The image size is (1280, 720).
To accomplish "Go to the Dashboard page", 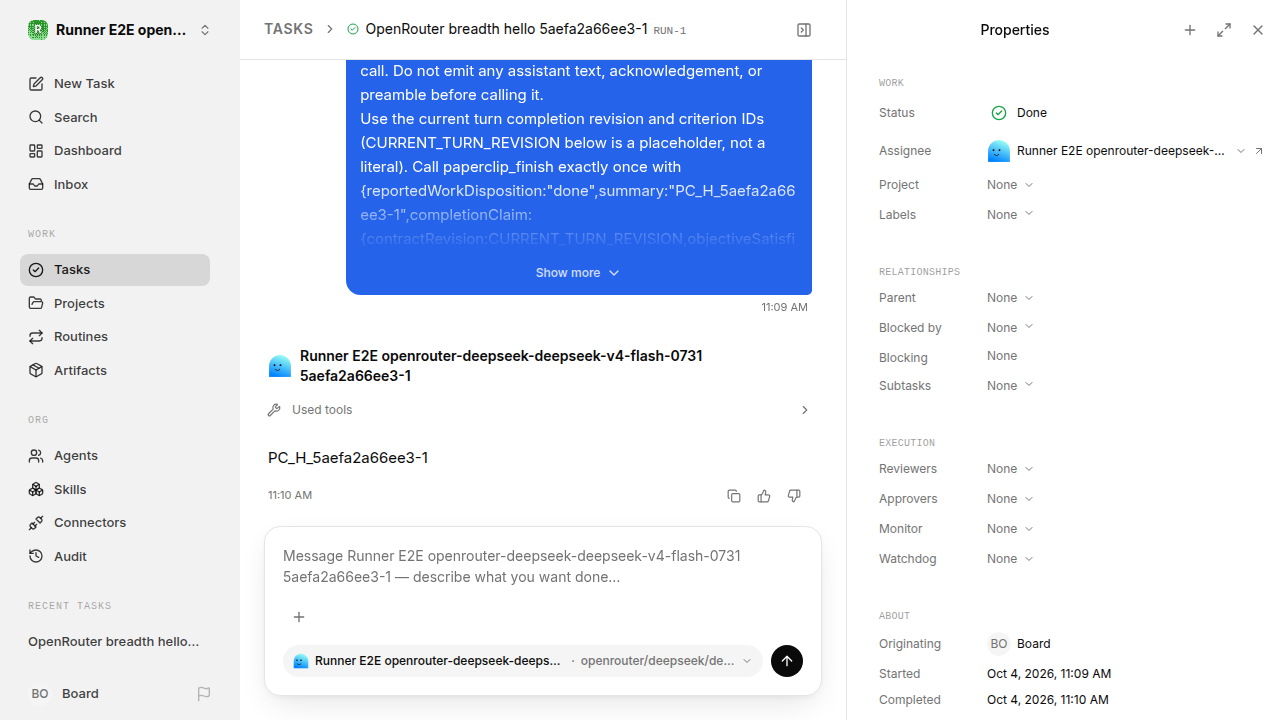I will (x=115, y=151).
